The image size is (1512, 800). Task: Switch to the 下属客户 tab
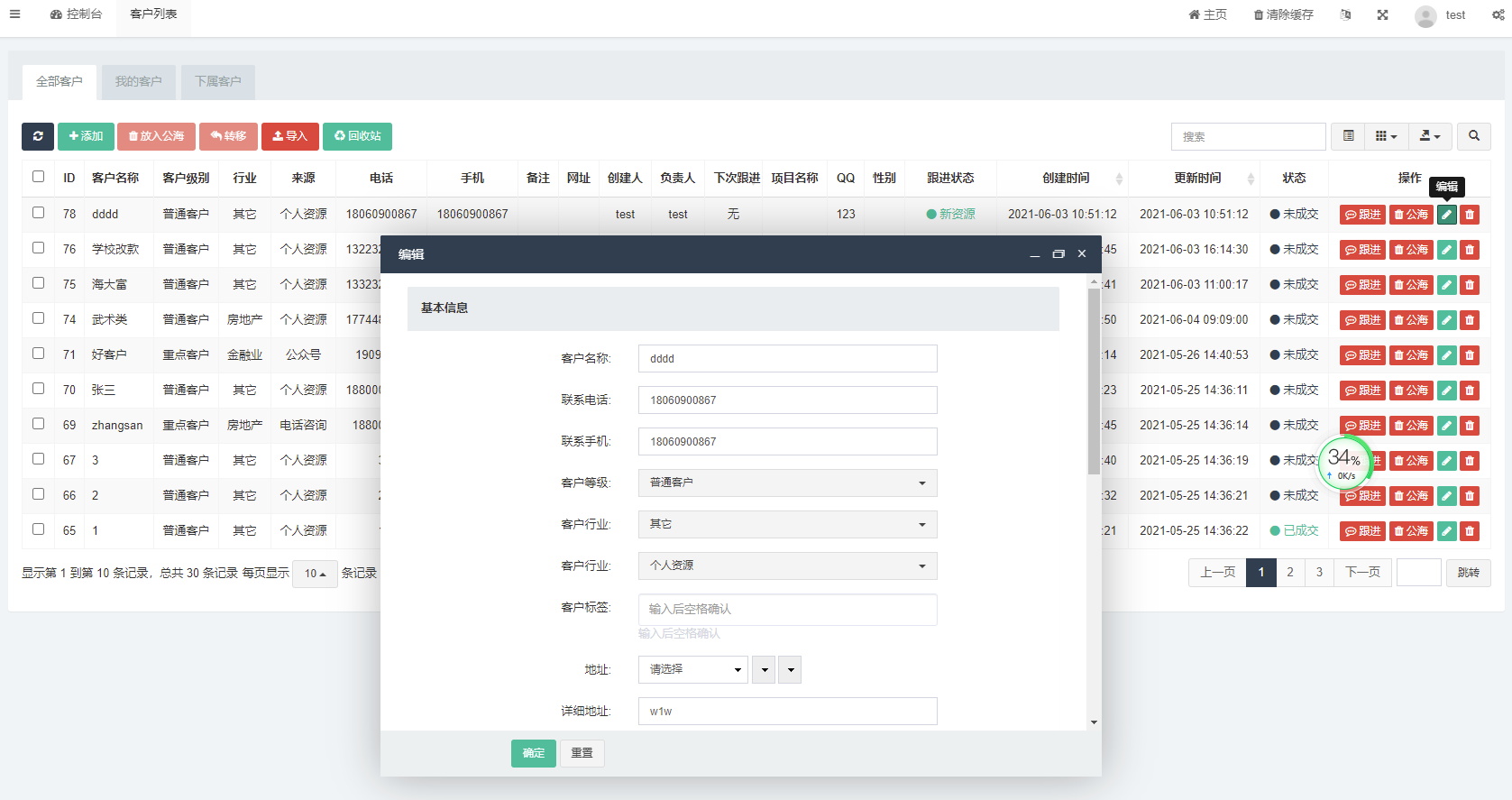point(218,82)
